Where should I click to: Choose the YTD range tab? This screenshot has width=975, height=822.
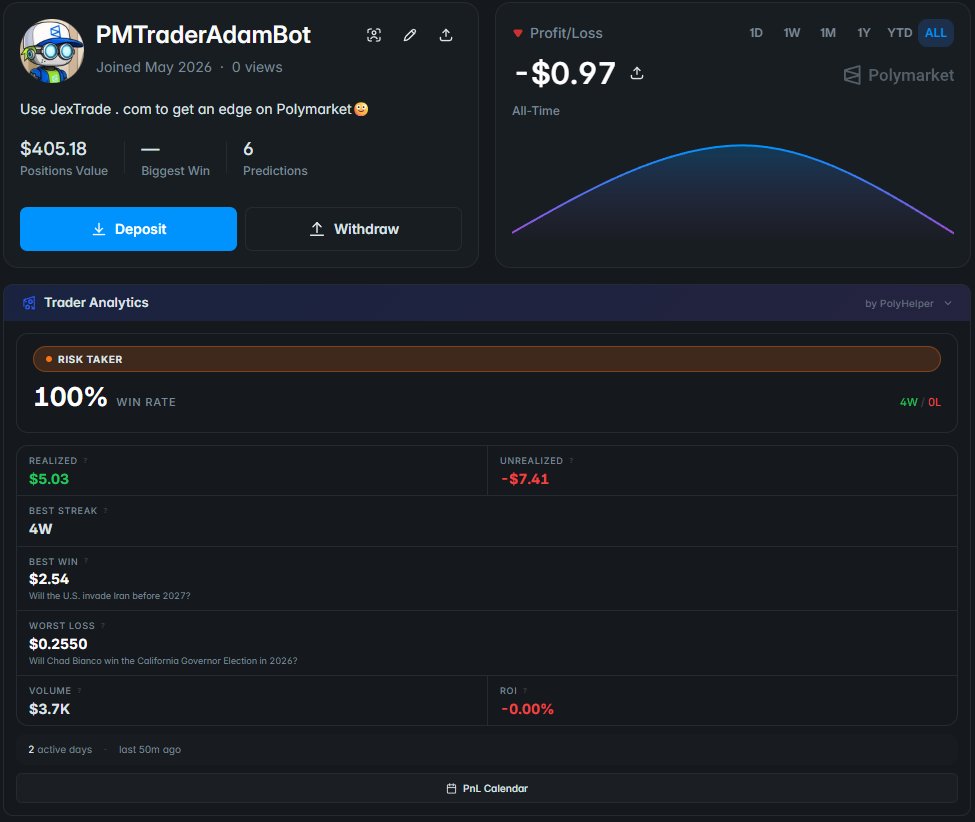[899, 33]
